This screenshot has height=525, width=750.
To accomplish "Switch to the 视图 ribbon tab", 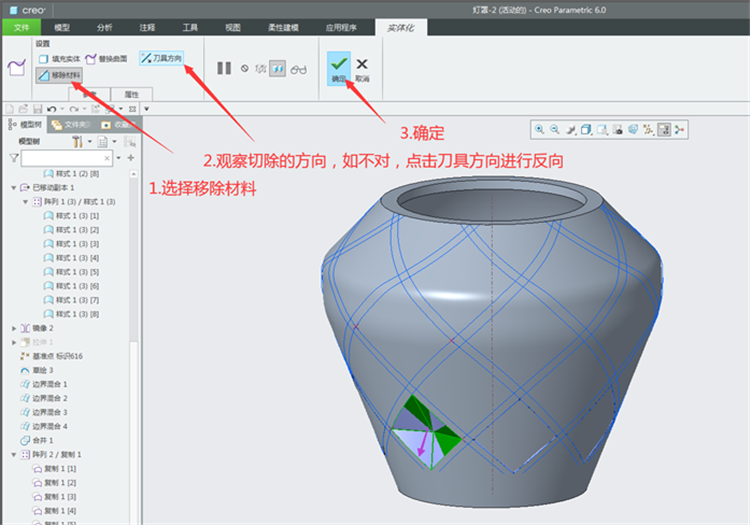I will pyautogui.click(x=233, y=27).
